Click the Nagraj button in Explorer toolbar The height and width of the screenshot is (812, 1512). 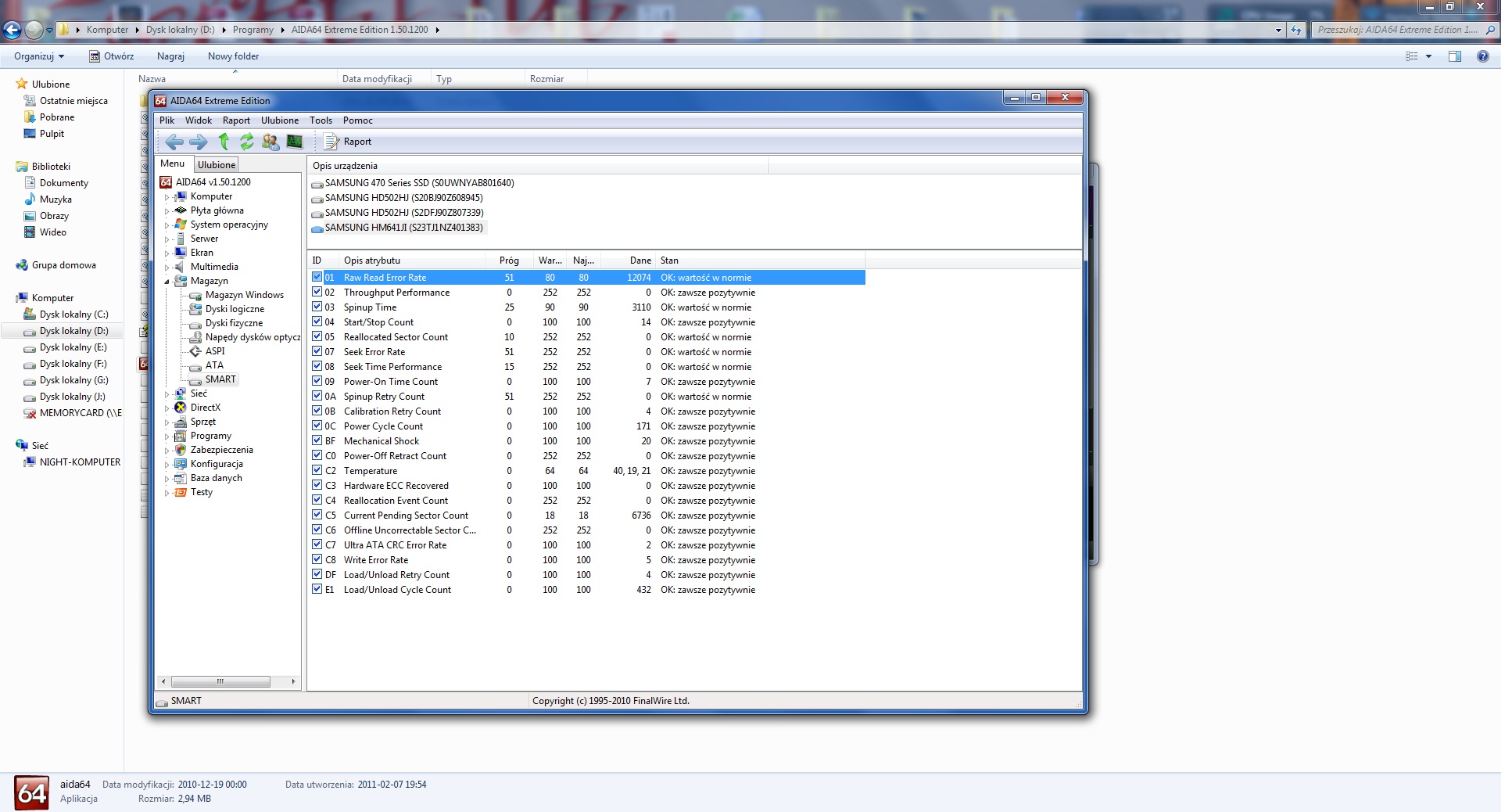pos(170,56)
